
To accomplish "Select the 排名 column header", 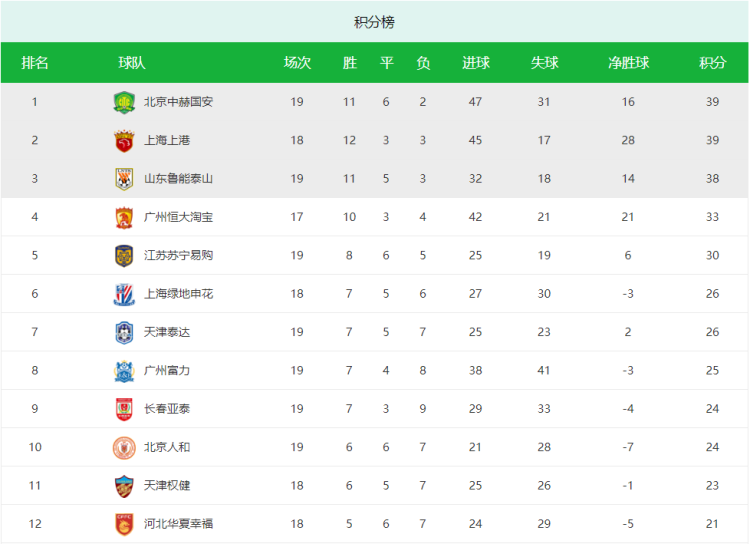I will 35,63.
